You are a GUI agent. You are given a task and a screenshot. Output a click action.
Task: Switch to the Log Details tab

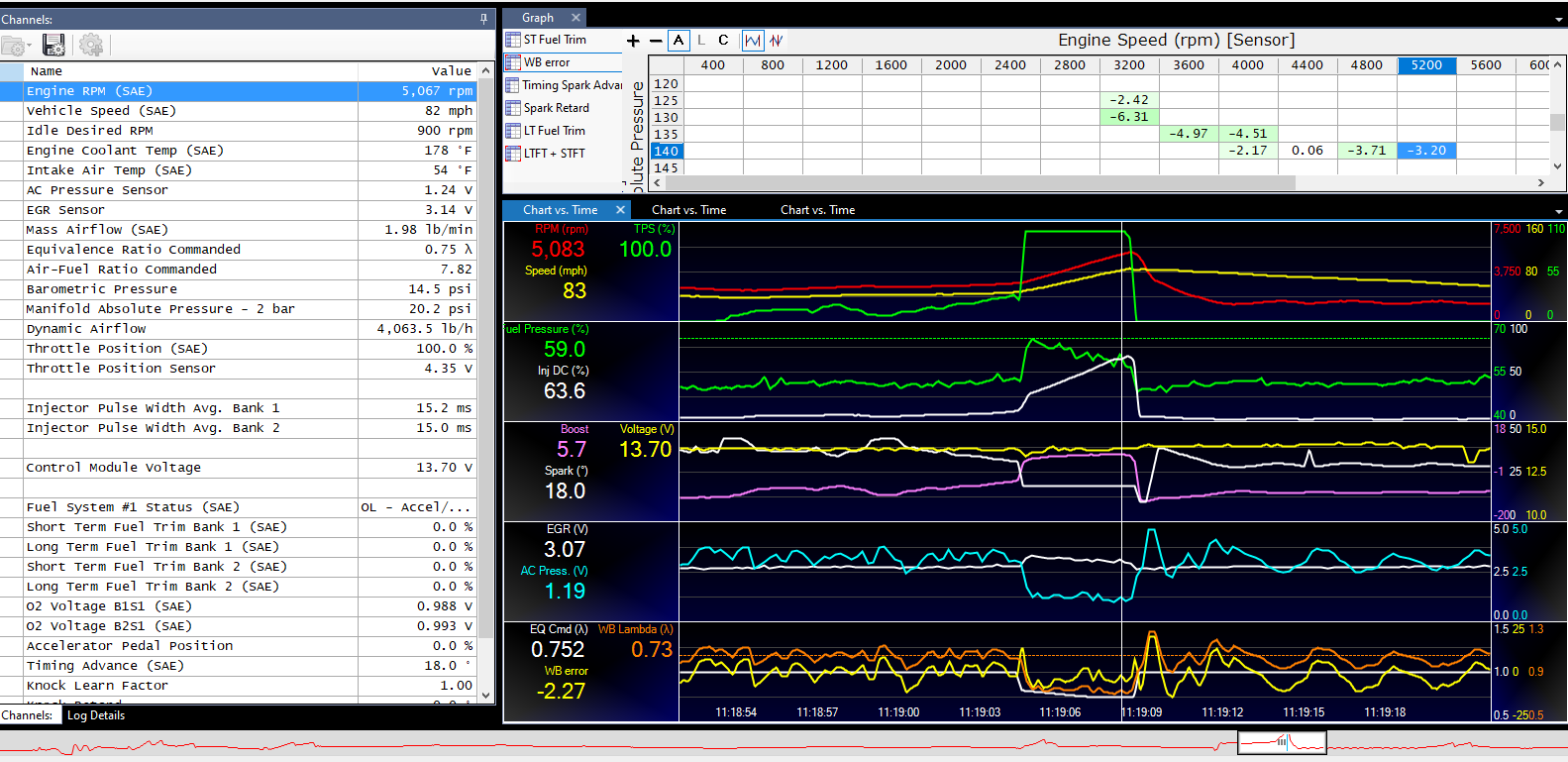click(x=96, y=715)
